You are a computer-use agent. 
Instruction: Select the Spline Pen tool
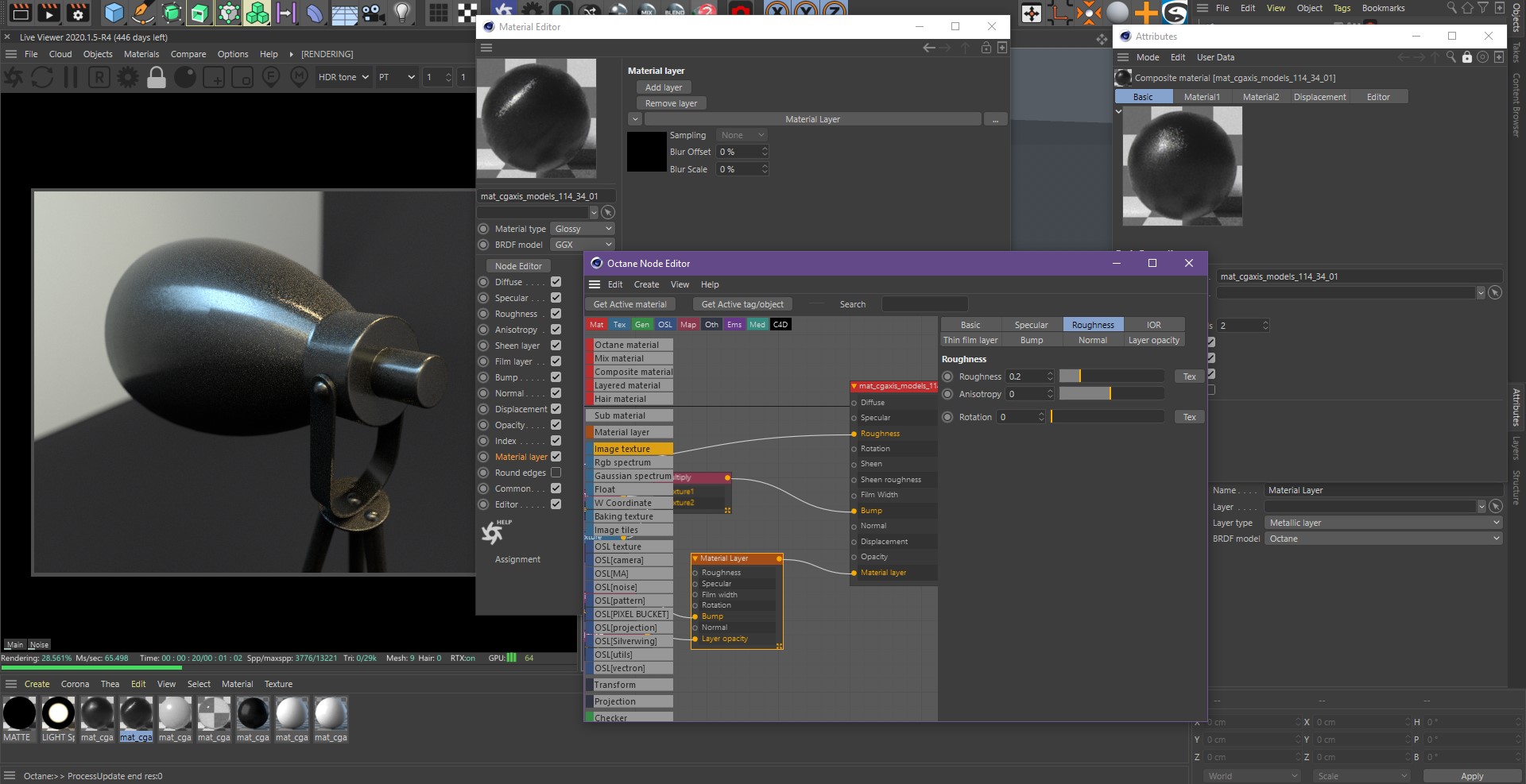click(143, 12)
